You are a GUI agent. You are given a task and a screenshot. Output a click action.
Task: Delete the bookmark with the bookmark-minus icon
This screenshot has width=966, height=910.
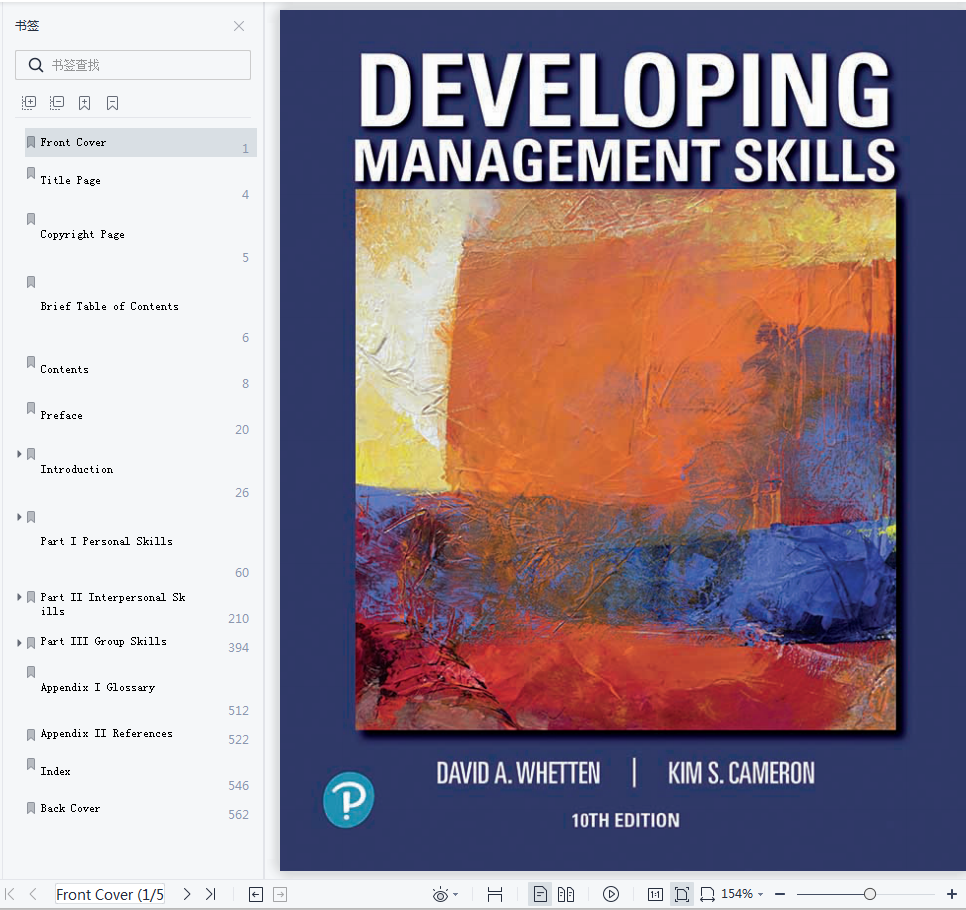112,103
